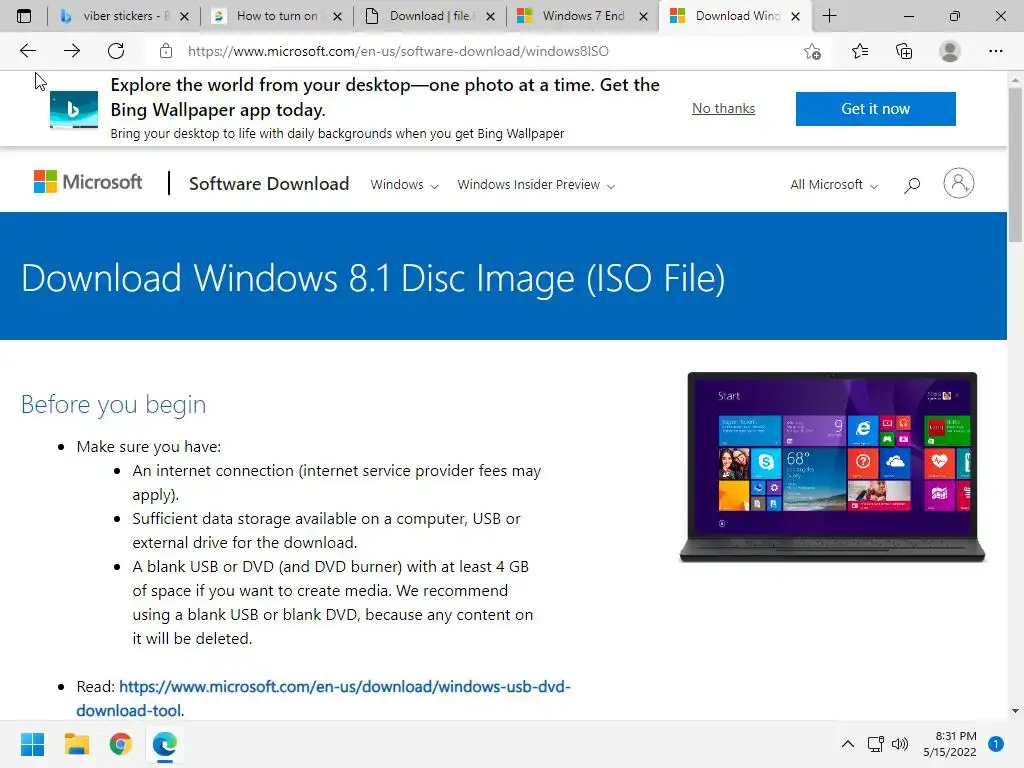Image resolution: width=1024 pixels, height=768 pixels.
Task: Dismiss banner with No thanks
Action: coord(724,108)
